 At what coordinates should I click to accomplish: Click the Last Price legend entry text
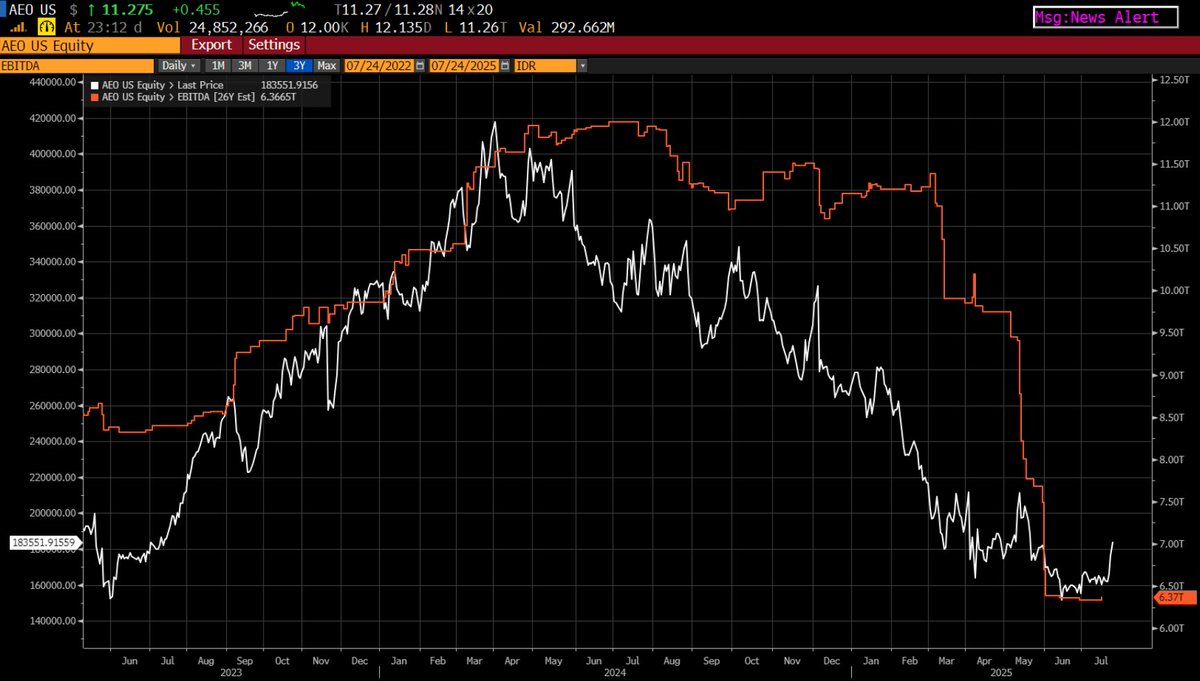(162, 86)
